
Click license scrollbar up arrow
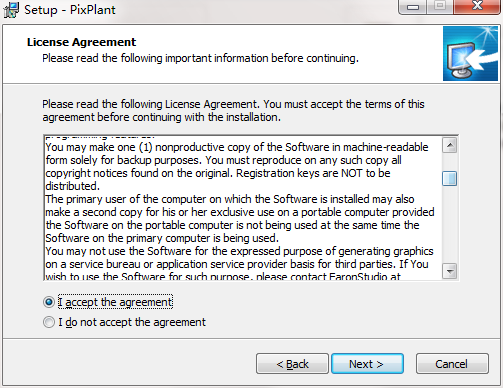[450, 145]
